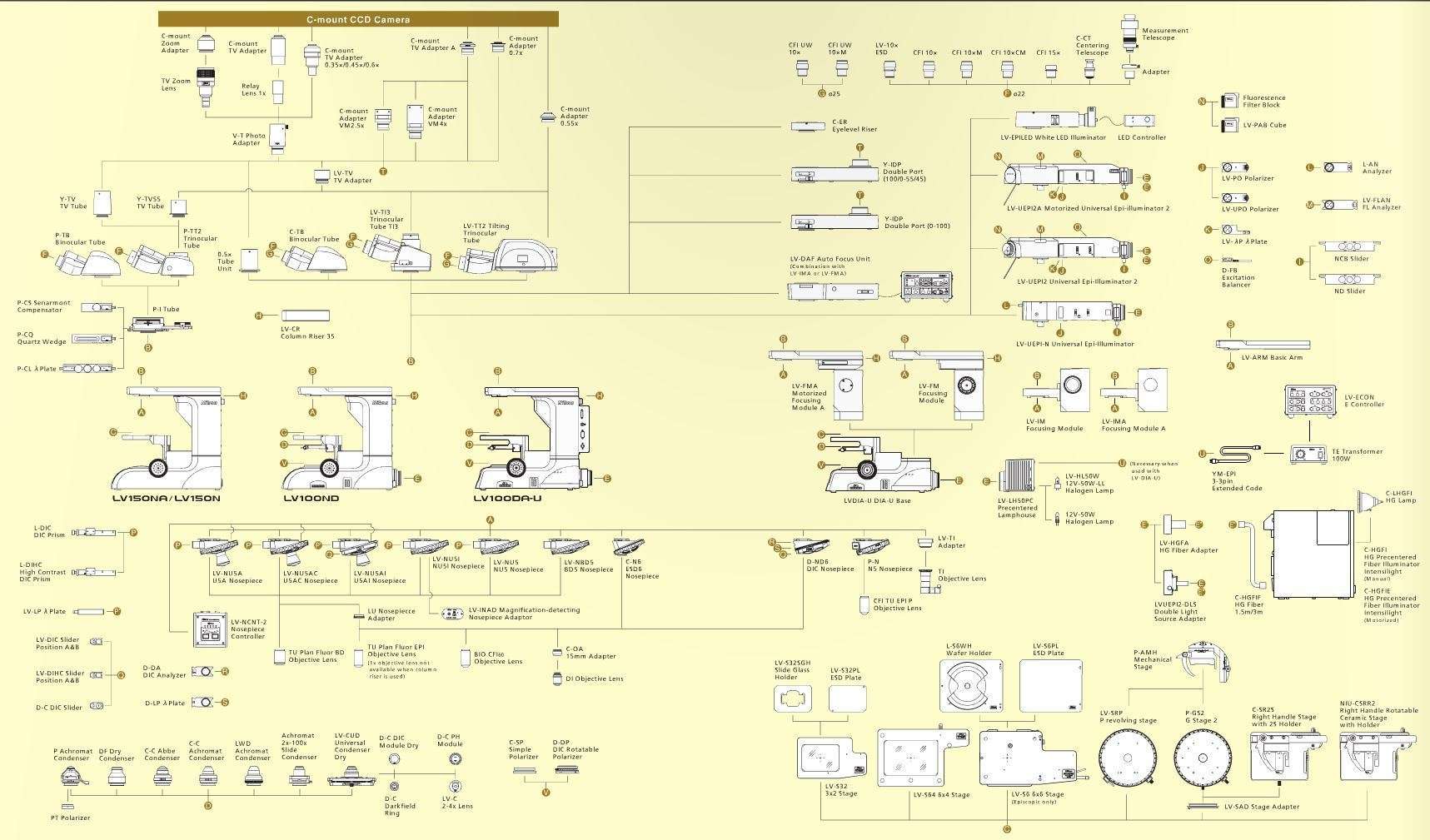The image size is (1430, 840).
Task: Select the LV-NCNT-2 Nosepiece Controller icon
Action: (x=208, y=629)
